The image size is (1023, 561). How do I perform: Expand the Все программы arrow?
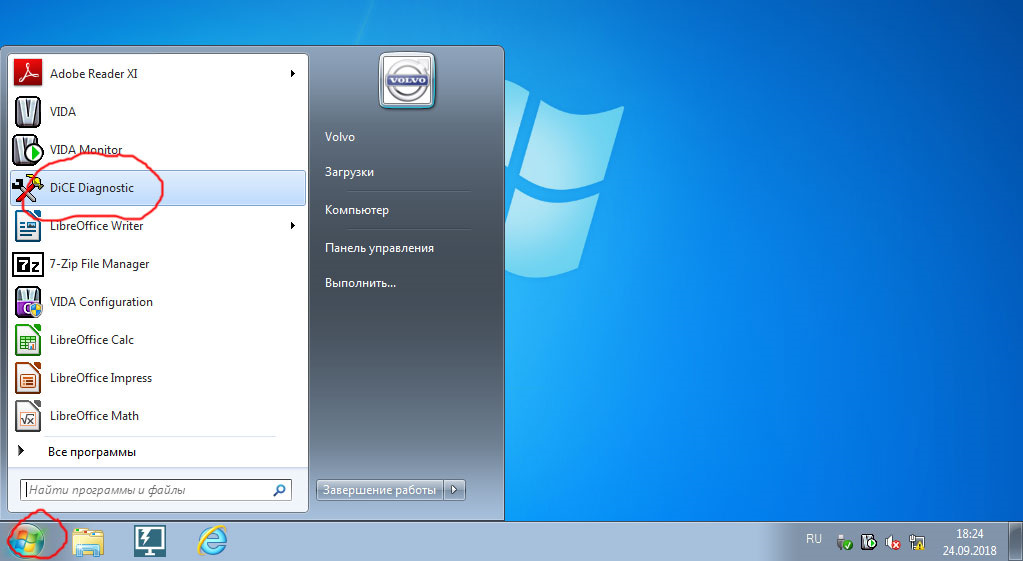pos(21,451)
